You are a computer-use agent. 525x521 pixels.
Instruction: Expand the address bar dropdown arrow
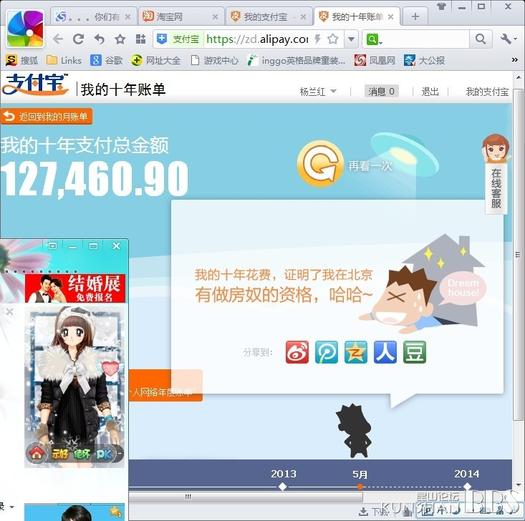pos(351,39)
